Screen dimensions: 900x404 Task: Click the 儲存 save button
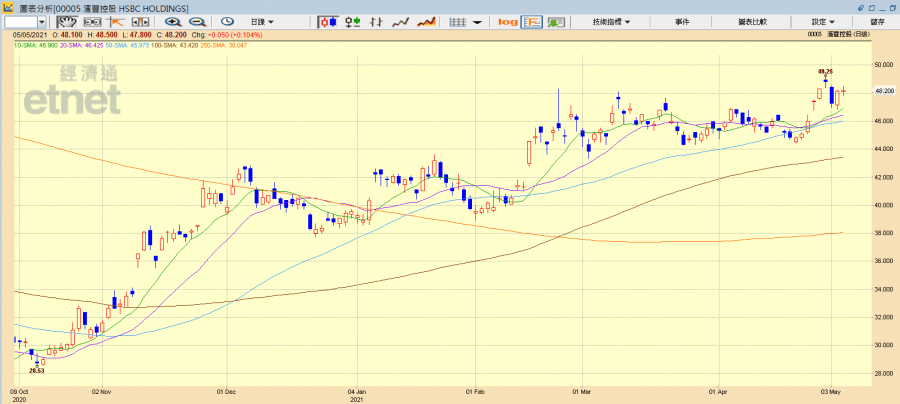(877, 21)
